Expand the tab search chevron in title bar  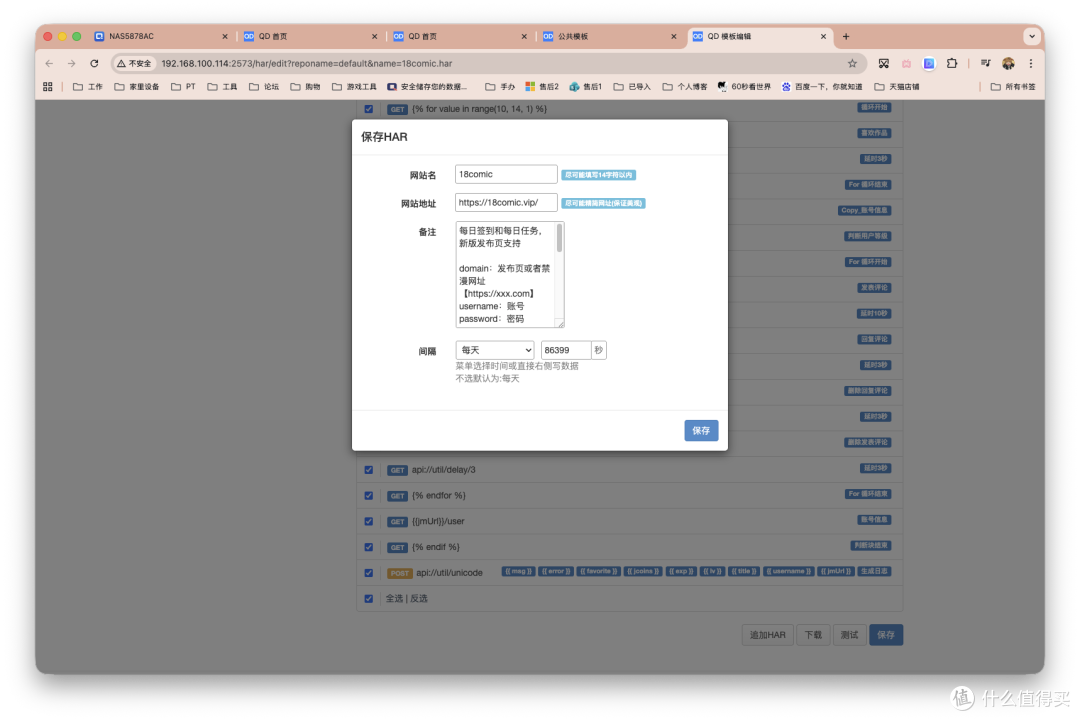tap(1031, 36)
